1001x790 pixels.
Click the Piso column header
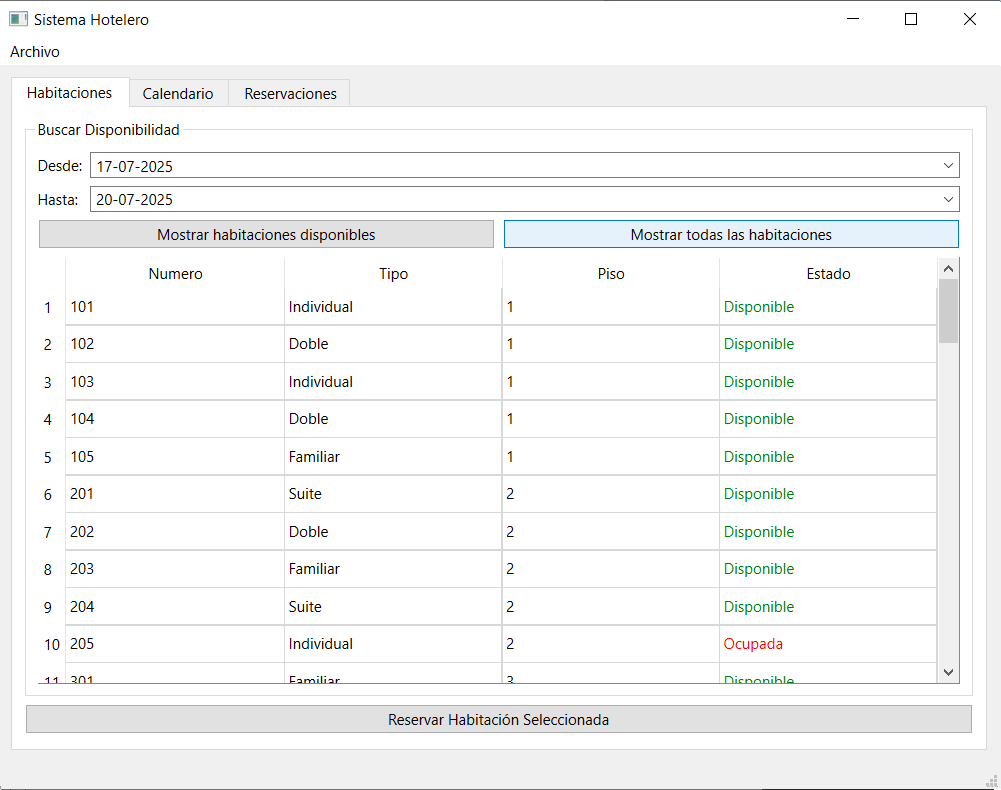[x=611, y=273]
